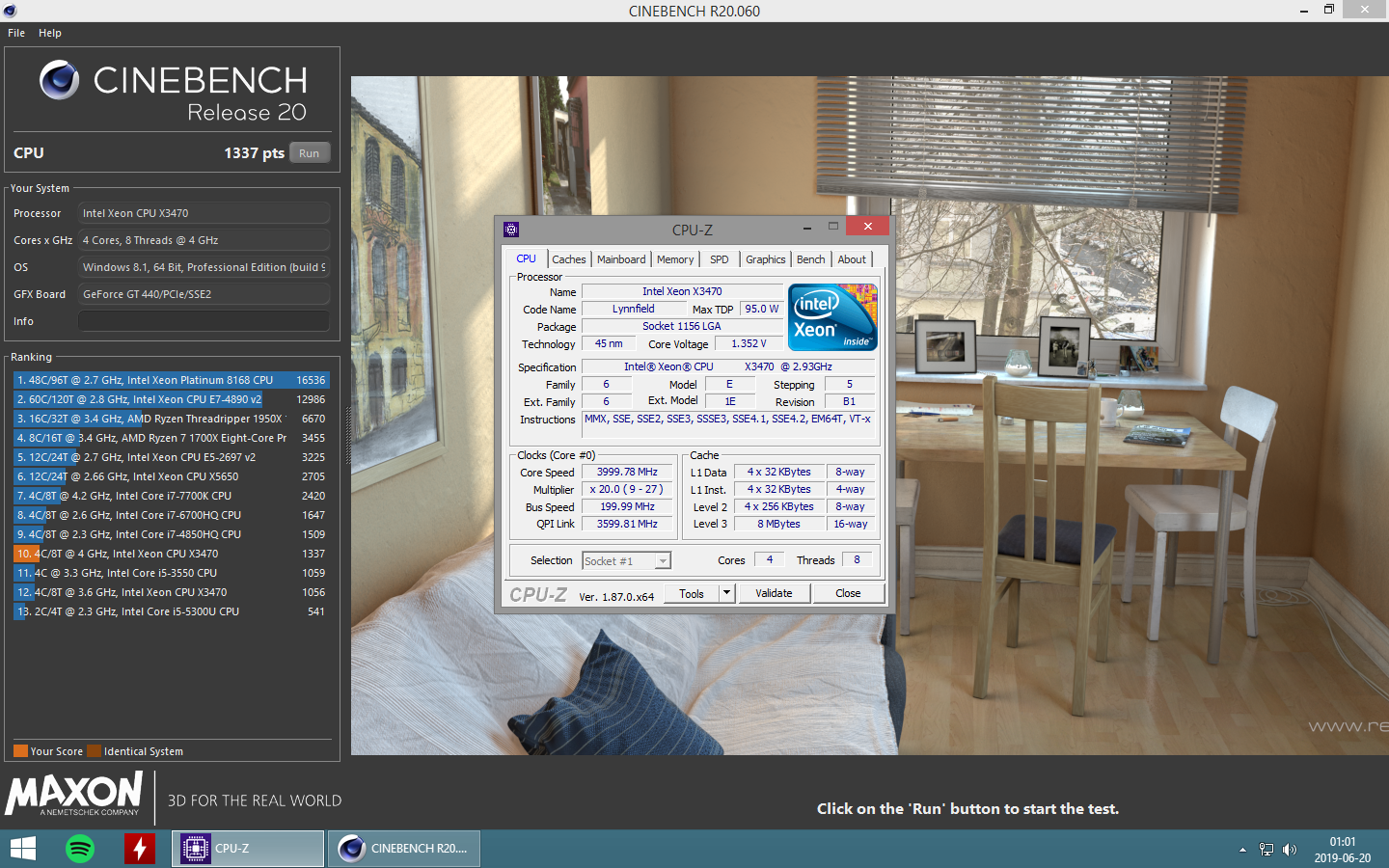The width and height of the screenshot is (1389, 868).
Task: Open volume tray icon
Action: pyautogui.click(x=1290, y=850)
